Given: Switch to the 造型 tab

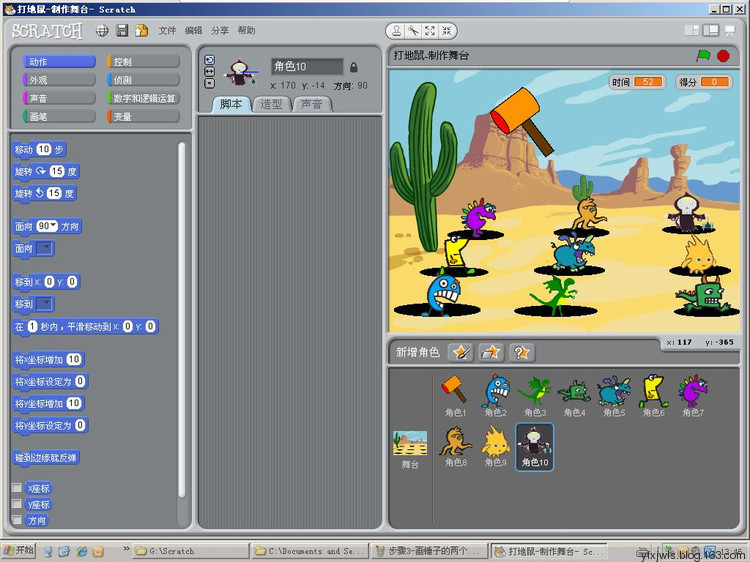Looking at the screenshot, I should (272, 104).
